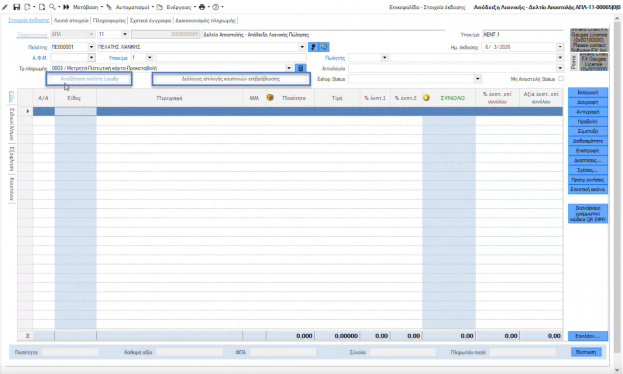Click the Αντιγραφή button
Viewport: 623px width, 374px height.
588,112
